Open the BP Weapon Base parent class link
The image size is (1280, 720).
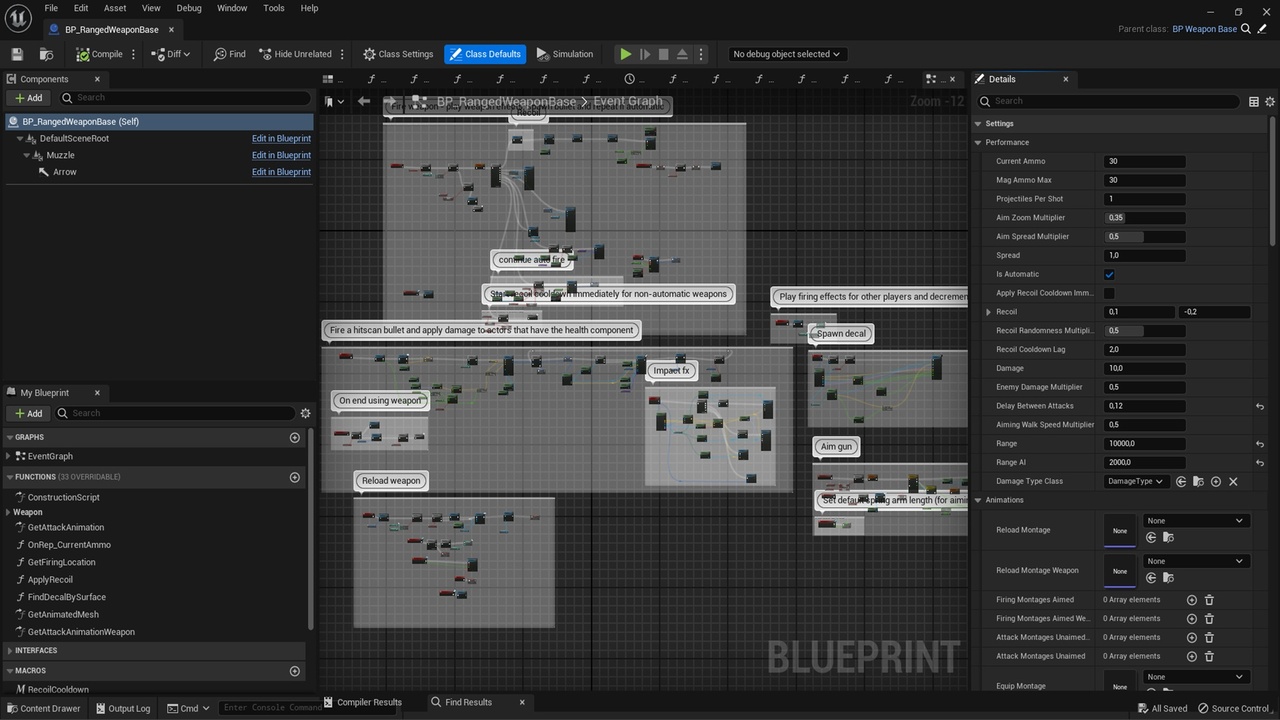point(1204,29)
